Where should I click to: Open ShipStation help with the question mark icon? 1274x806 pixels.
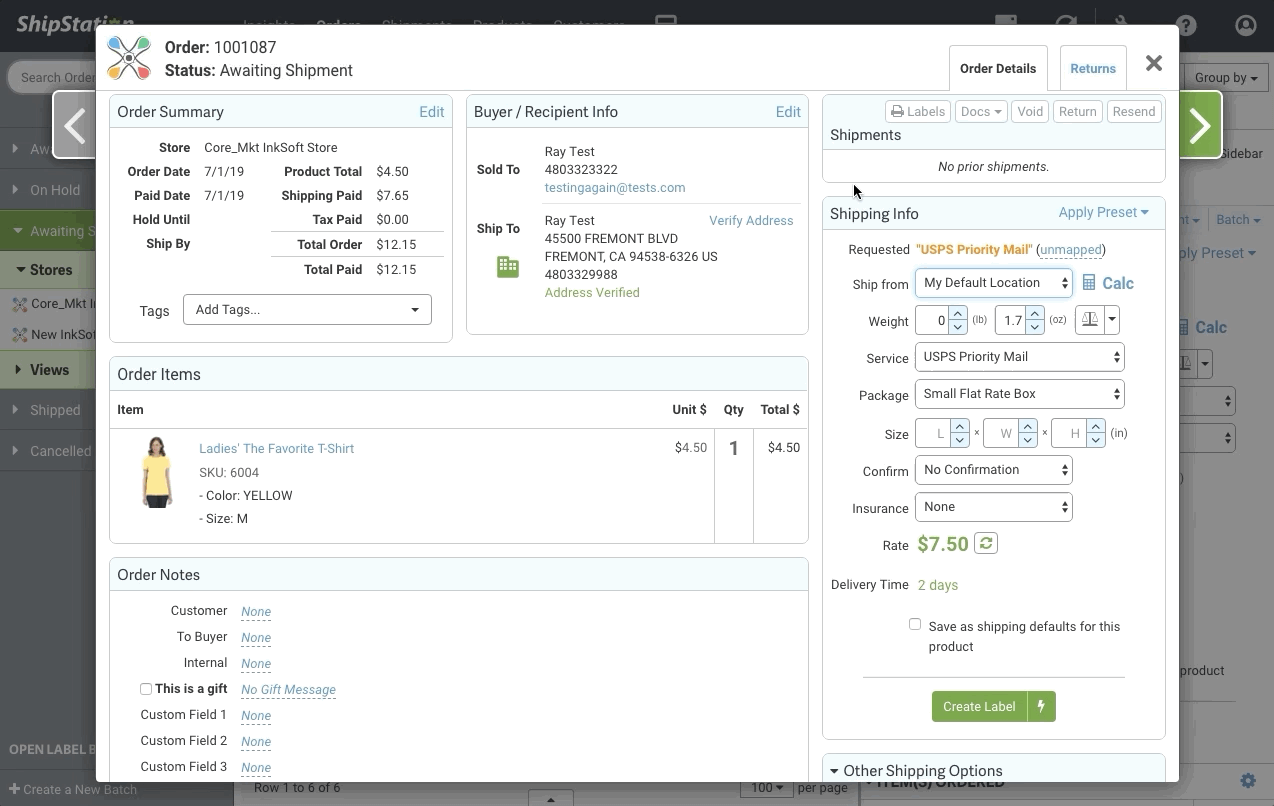click(x=1186, y=25)
